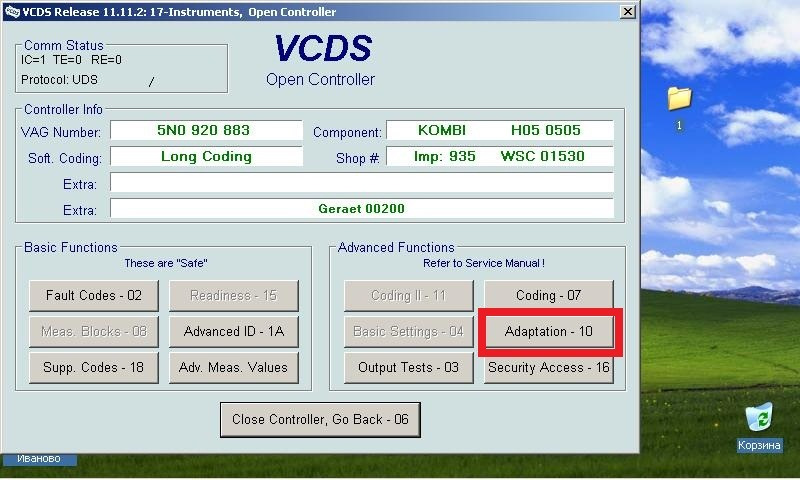
Task: Click the disabled Meas. Blocks - 08 button
Action: 93,332
